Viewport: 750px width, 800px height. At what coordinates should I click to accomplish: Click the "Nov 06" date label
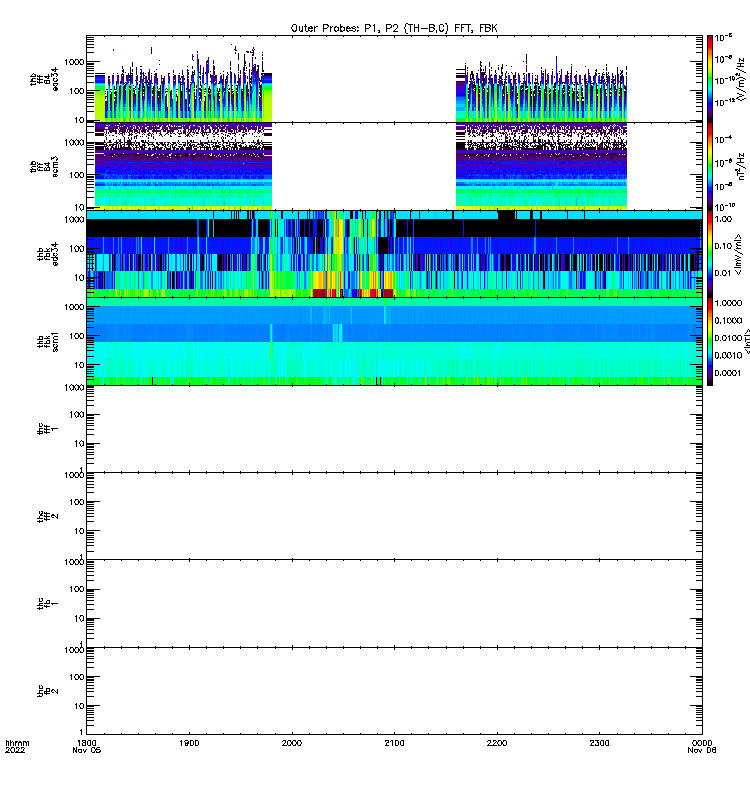(702, 750)
